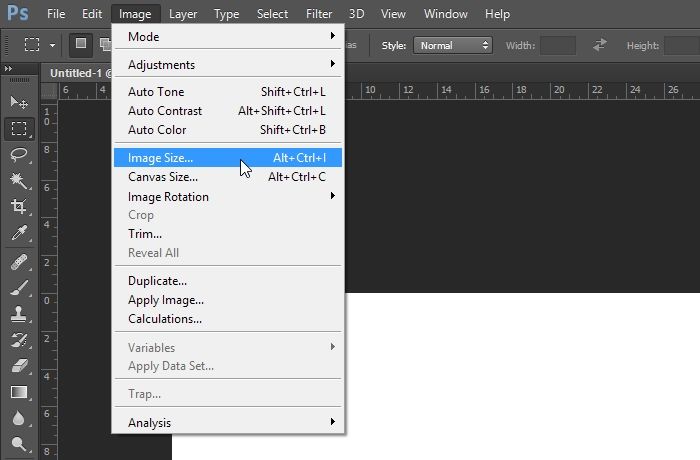Select the Move tool
Image resolution: width=700 pixels, height=460 pixels.
coord(19,102)
